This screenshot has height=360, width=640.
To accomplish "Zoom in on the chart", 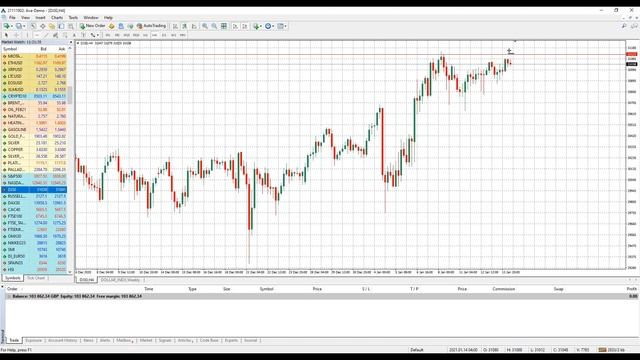I will pos(205,26).
